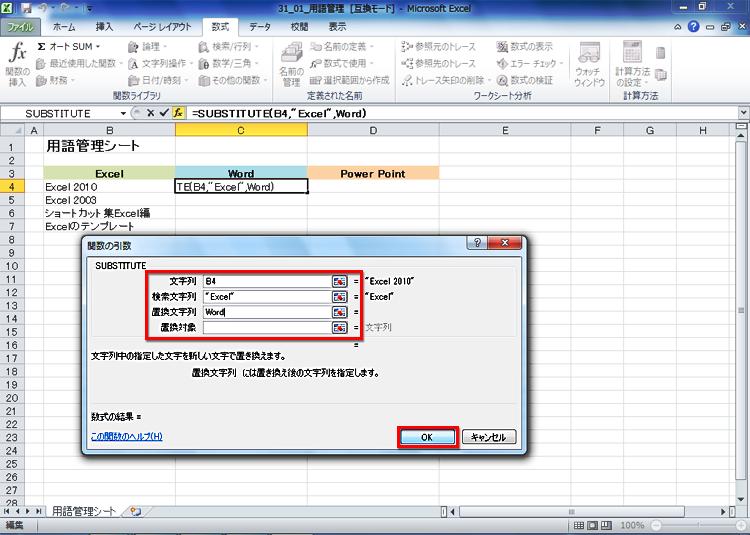Screen dimensions: 750x535
Task: Click OK in the function arguments dialog
Action: click(427, 437)
